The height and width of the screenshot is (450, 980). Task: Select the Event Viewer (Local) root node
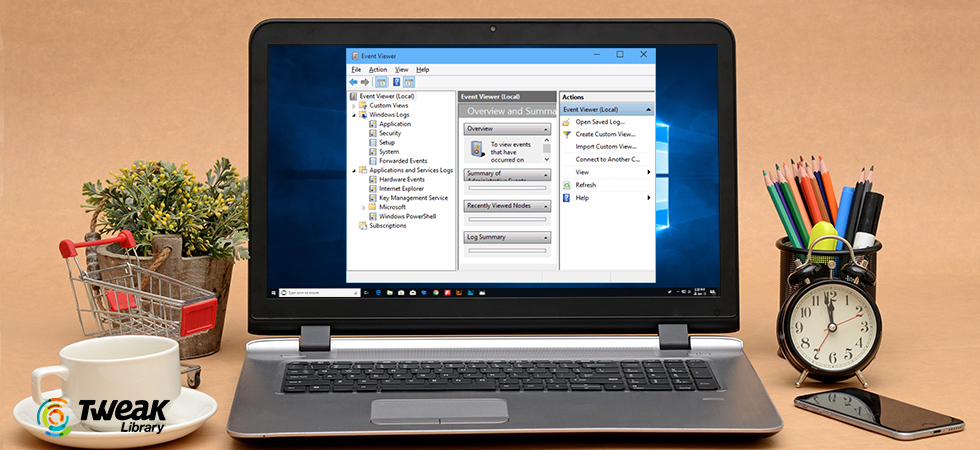387,96
